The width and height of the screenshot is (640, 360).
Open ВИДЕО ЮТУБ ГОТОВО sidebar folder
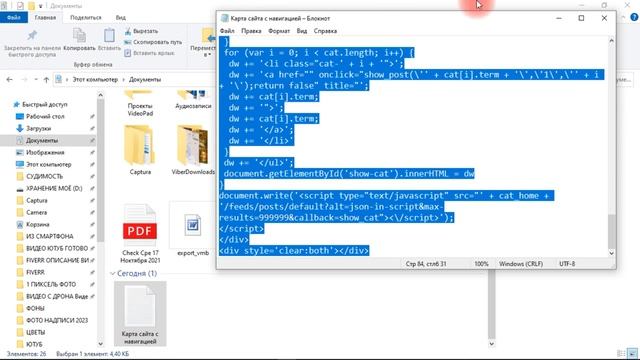click(x=57, y=248)
